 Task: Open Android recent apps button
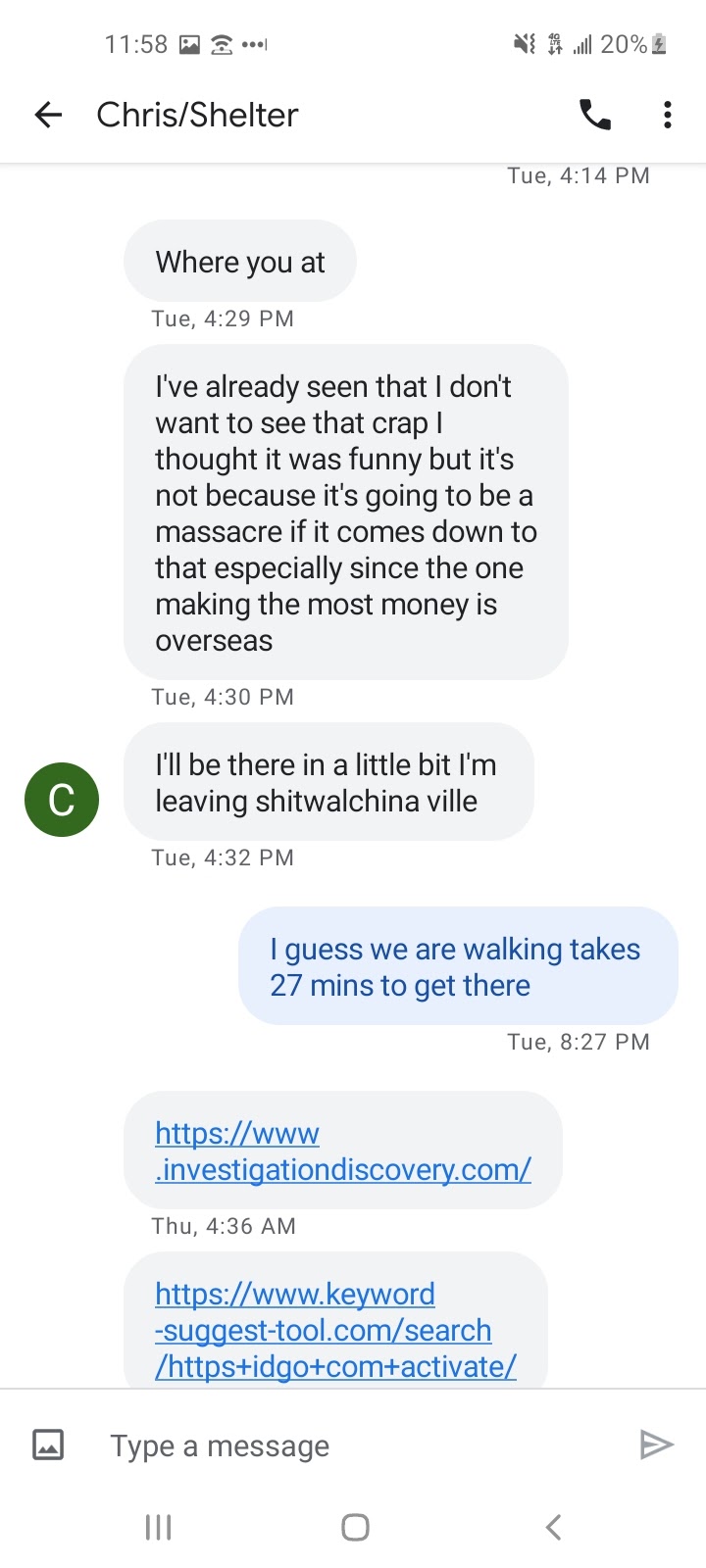[x=158, y=1527]
